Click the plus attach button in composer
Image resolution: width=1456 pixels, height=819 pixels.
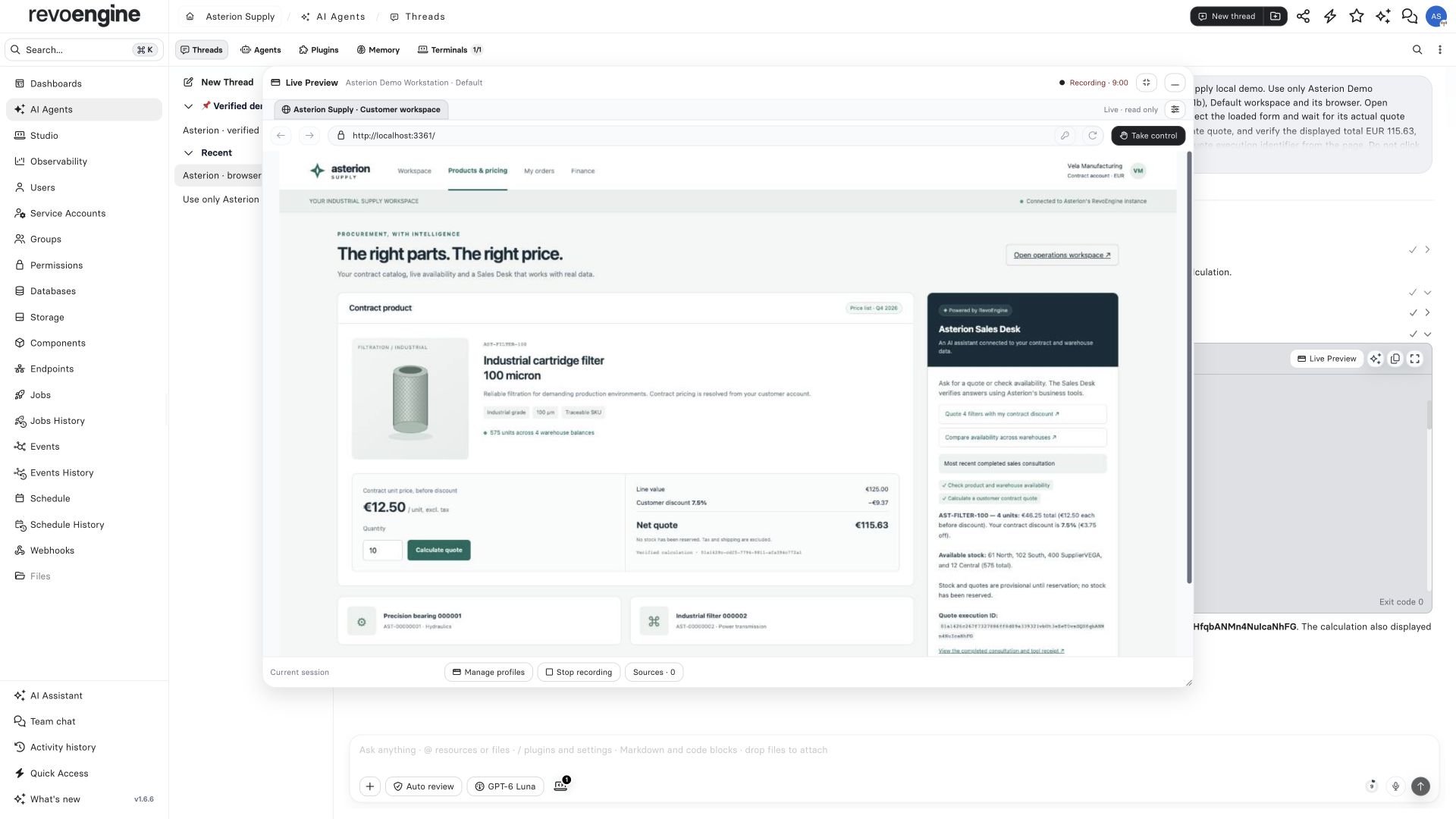370,786
